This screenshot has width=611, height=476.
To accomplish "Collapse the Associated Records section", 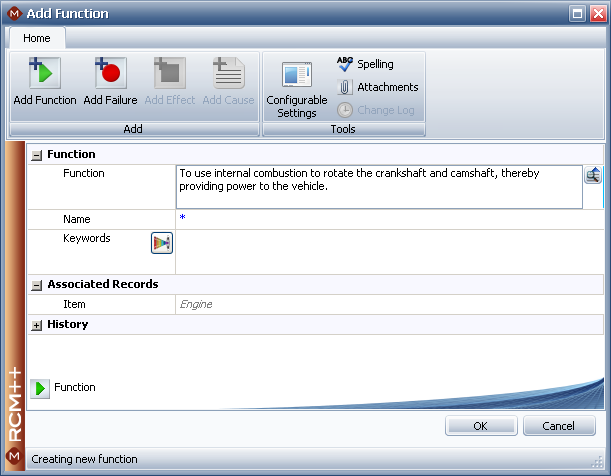I will pyautogui.click(x=37, y=285).
